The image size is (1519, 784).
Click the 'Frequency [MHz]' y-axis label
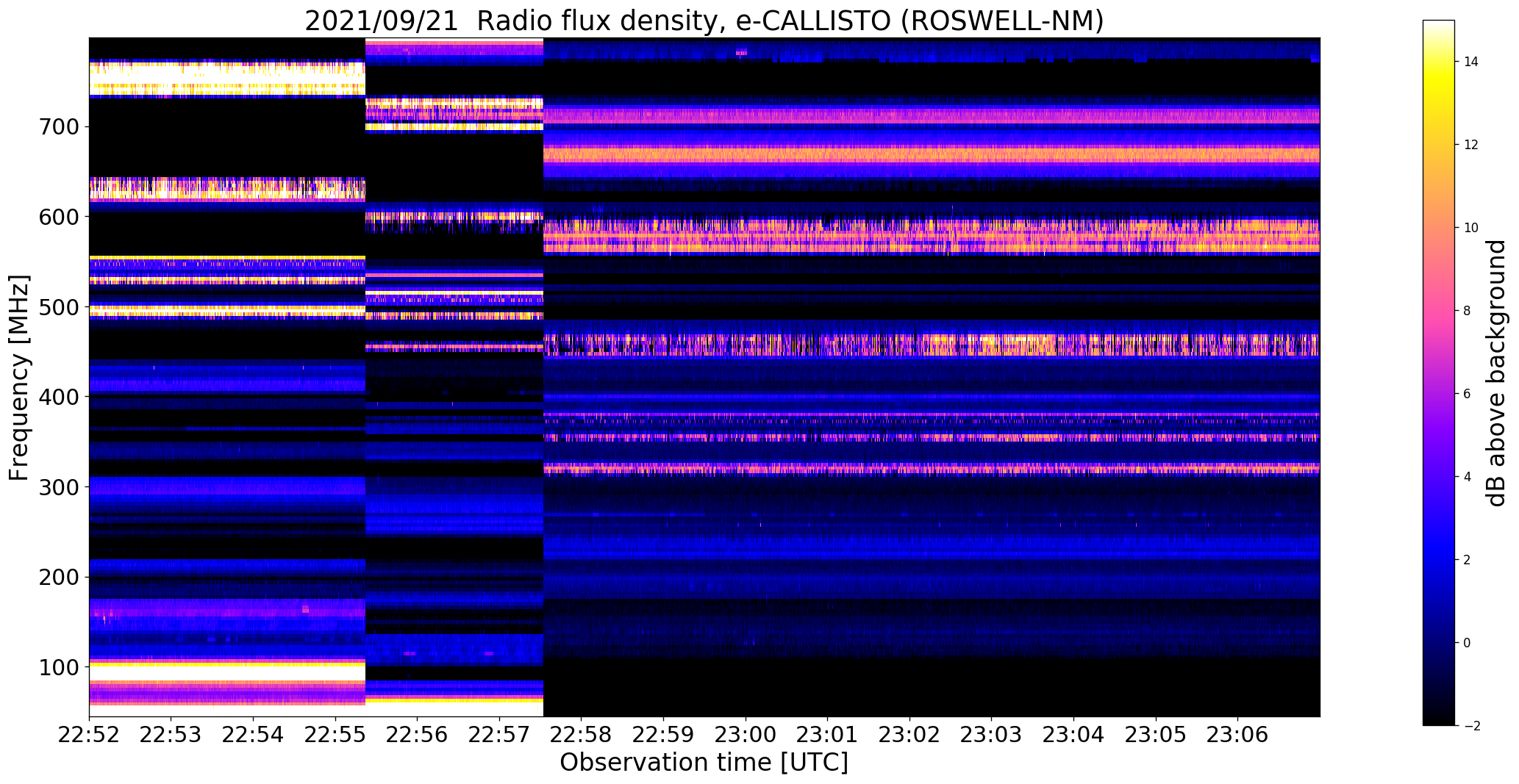(x=19, y=378)
